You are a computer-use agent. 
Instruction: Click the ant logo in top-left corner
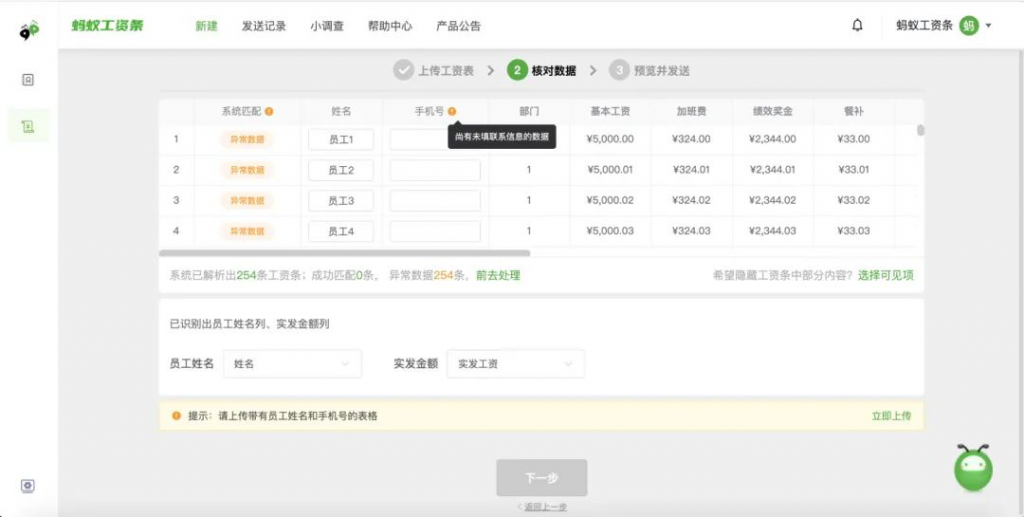pyautogui.click(x=29, y=31)
